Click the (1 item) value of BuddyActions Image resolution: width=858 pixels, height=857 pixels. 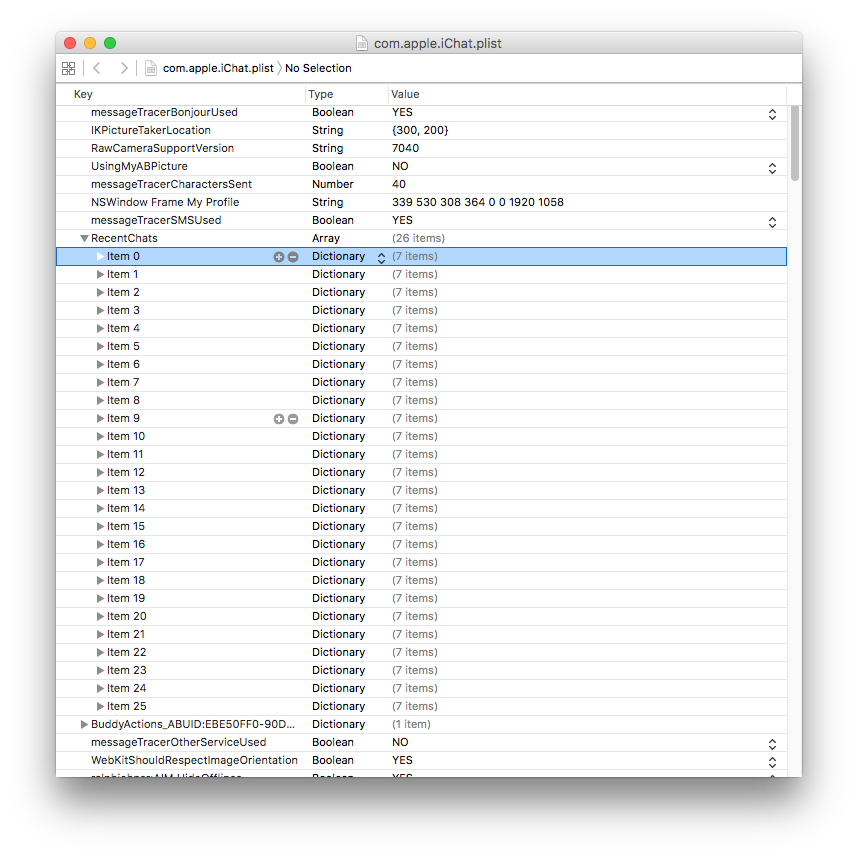[411, 725]
